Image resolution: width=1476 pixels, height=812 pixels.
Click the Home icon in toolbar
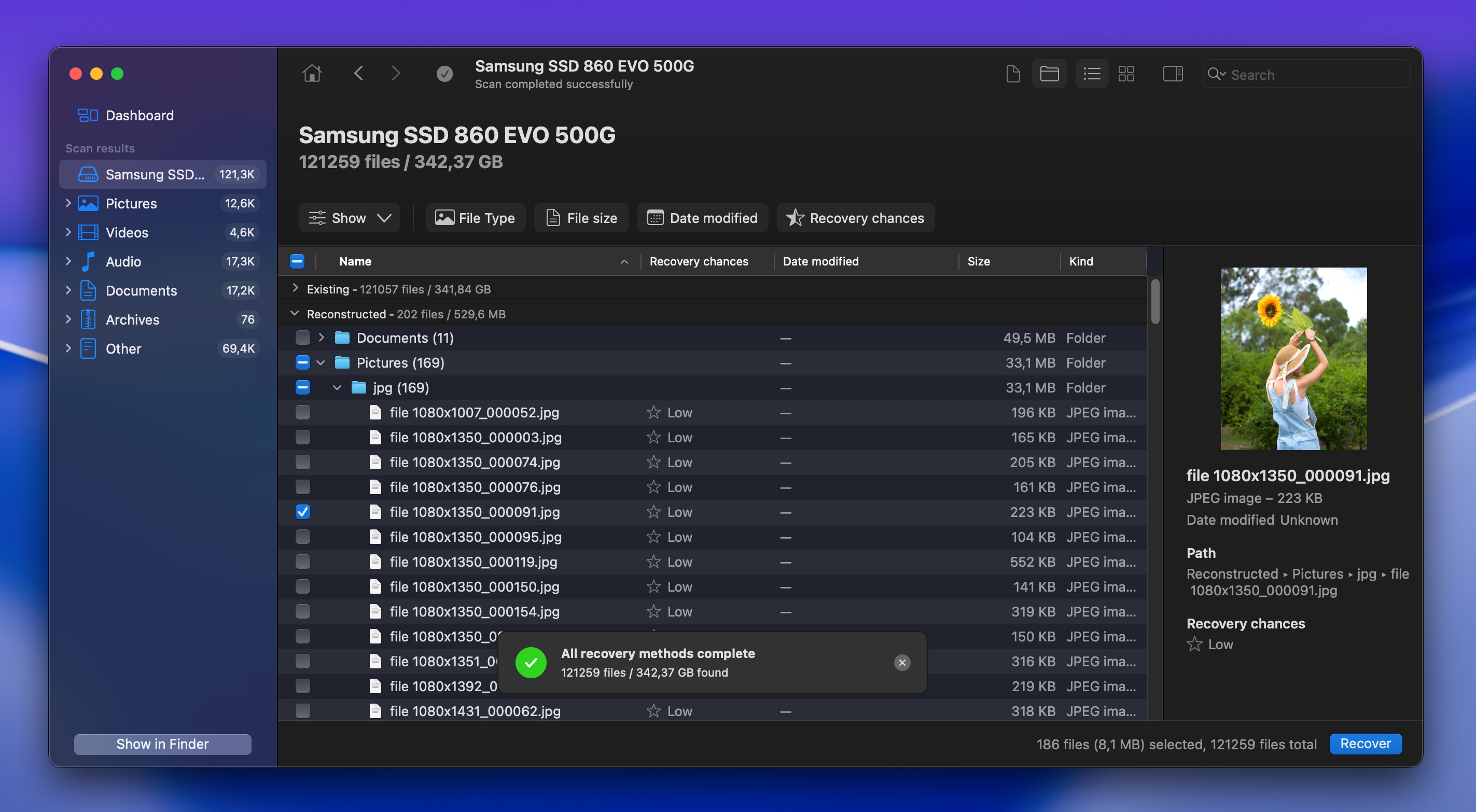[x=312, y=73]
